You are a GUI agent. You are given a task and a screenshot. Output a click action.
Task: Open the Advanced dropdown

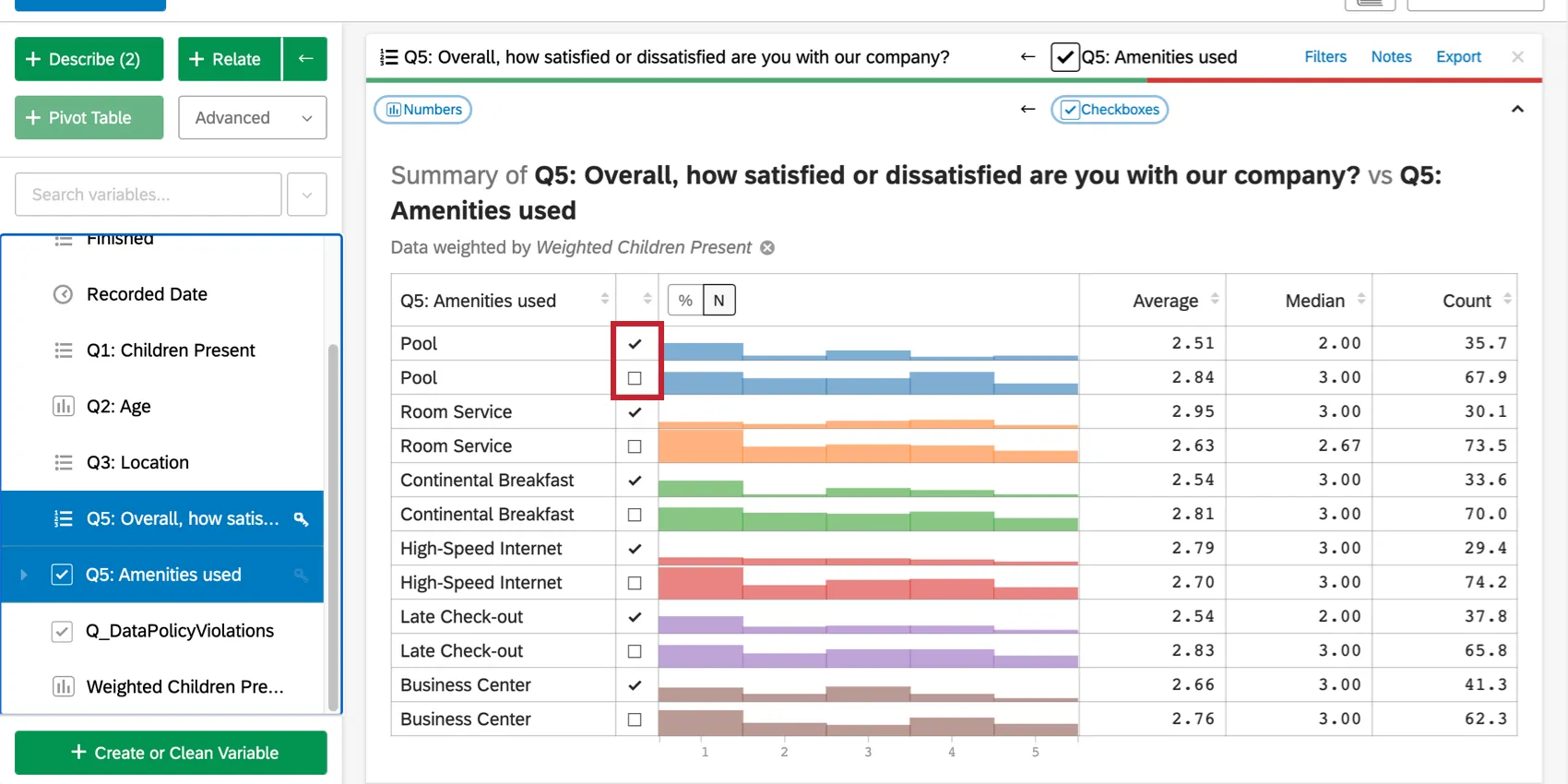[252, 117]
